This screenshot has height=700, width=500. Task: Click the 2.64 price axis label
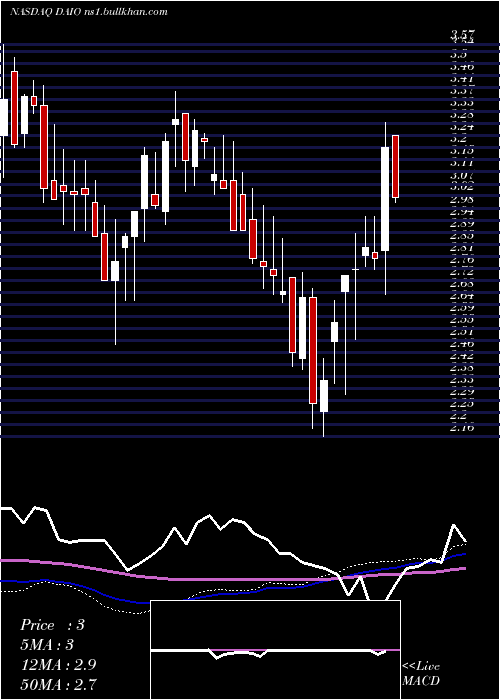(x=463, y=296)
